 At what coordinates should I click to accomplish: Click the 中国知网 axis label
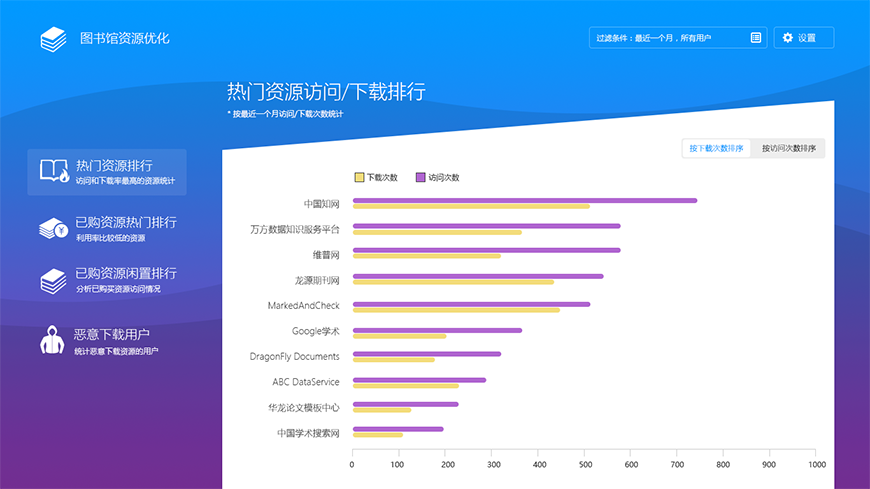point(321,204)
